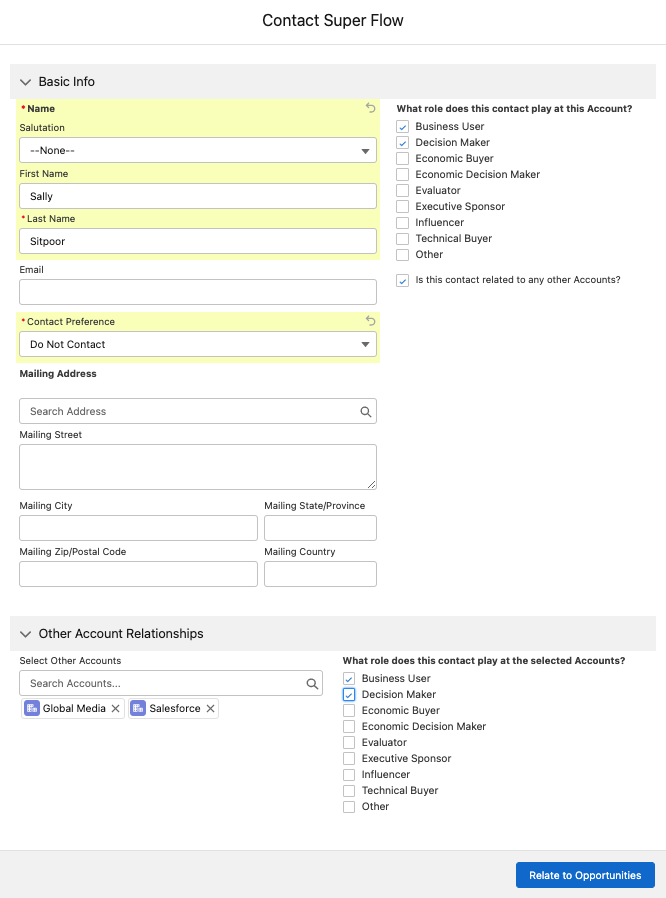Revert changes to the Name field
The image size is (666, 898).
tap(370, 107)
